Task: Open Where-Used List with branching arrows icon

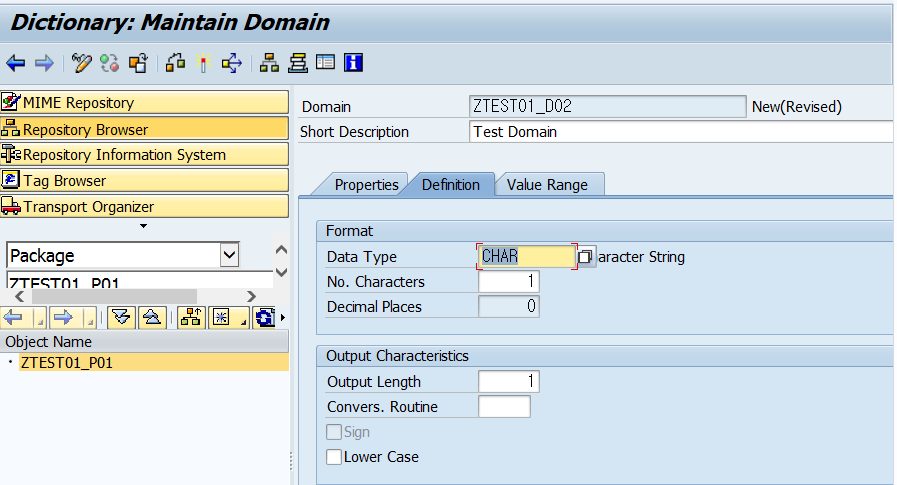Action: (x=232, y=63)
